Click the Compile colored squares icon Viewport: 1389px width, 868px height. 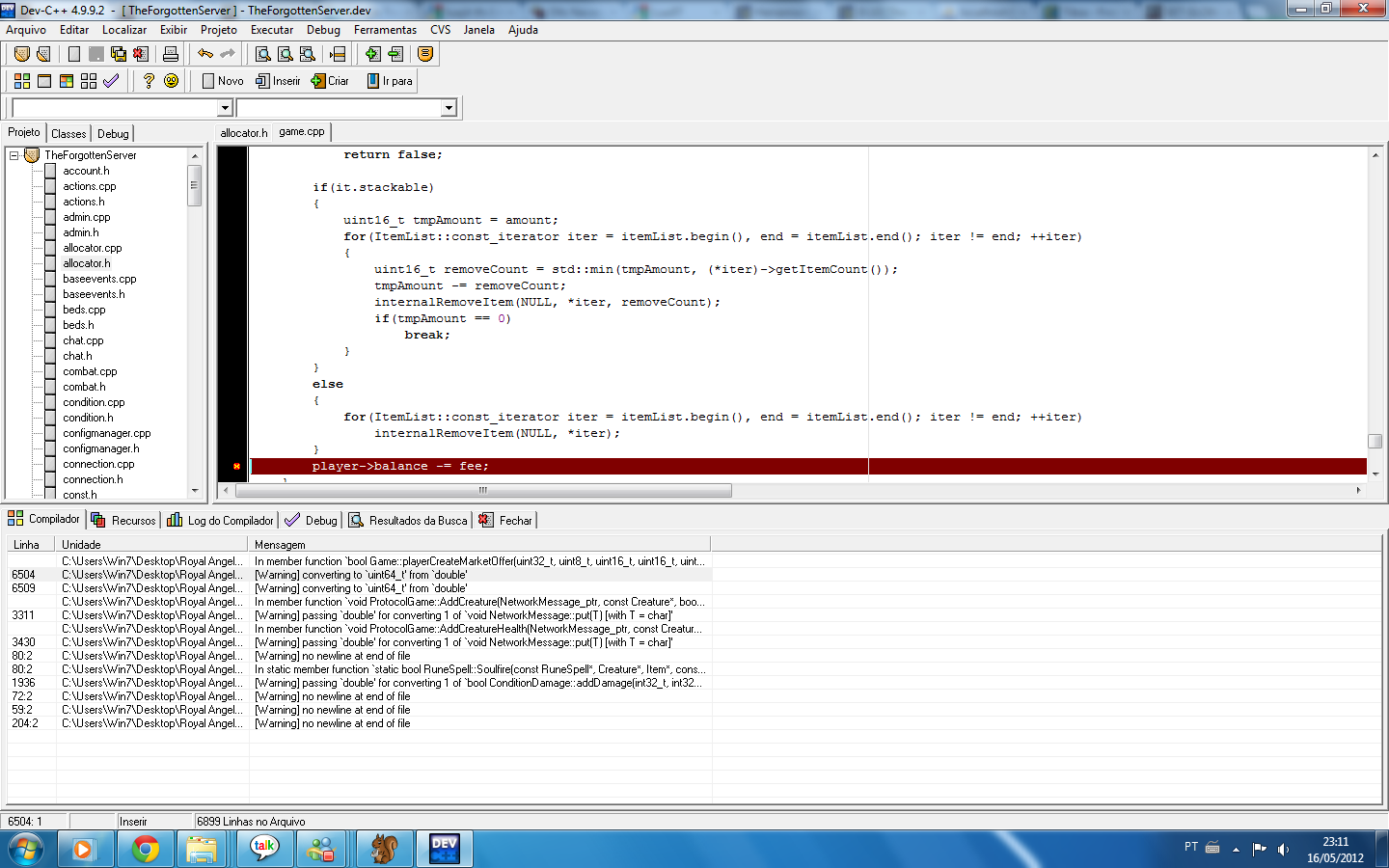[x=22, y=81]
